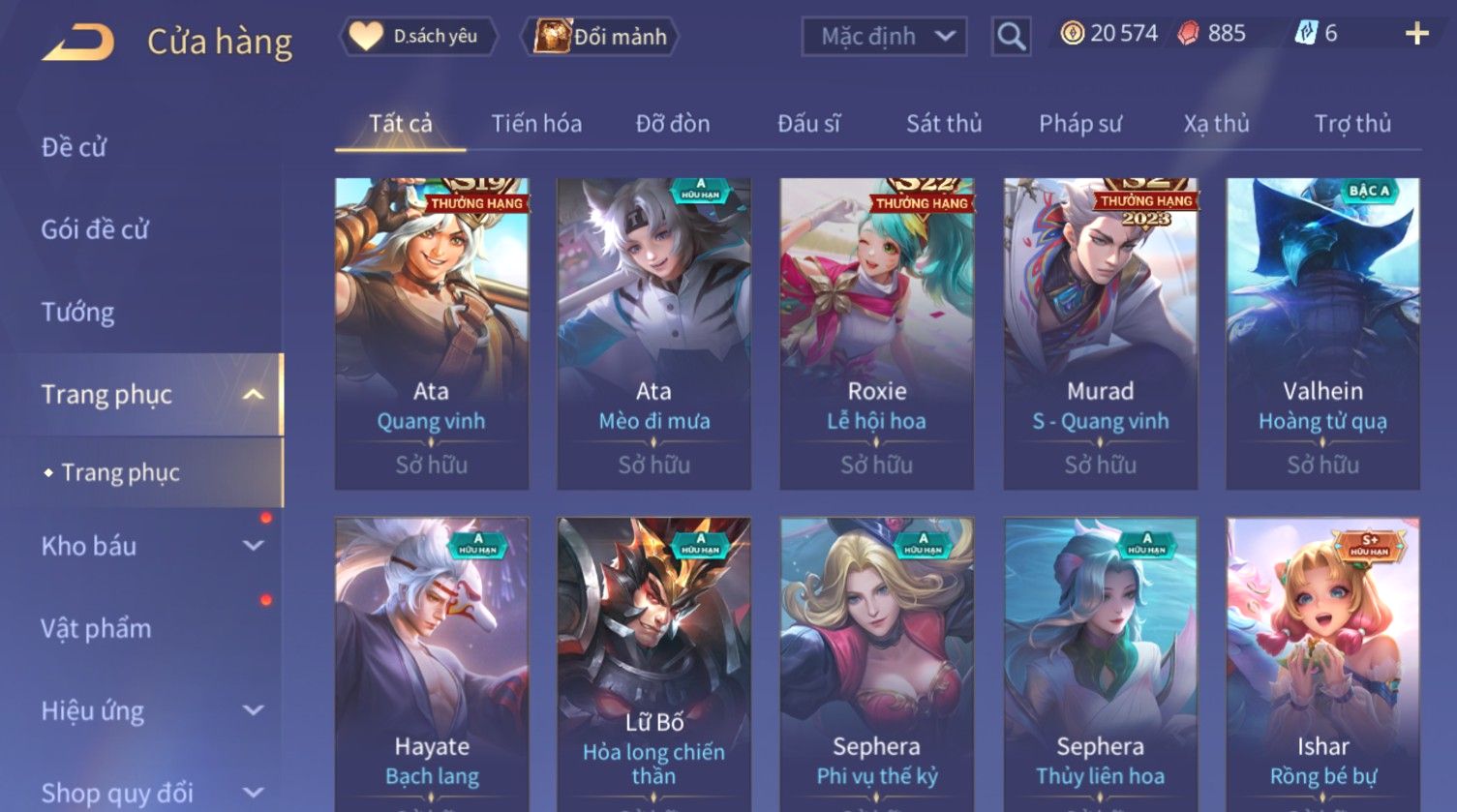Screen dimensions: 1457x812
Task: Switch to the Tiến hóa tab
Action: [536, 124]
